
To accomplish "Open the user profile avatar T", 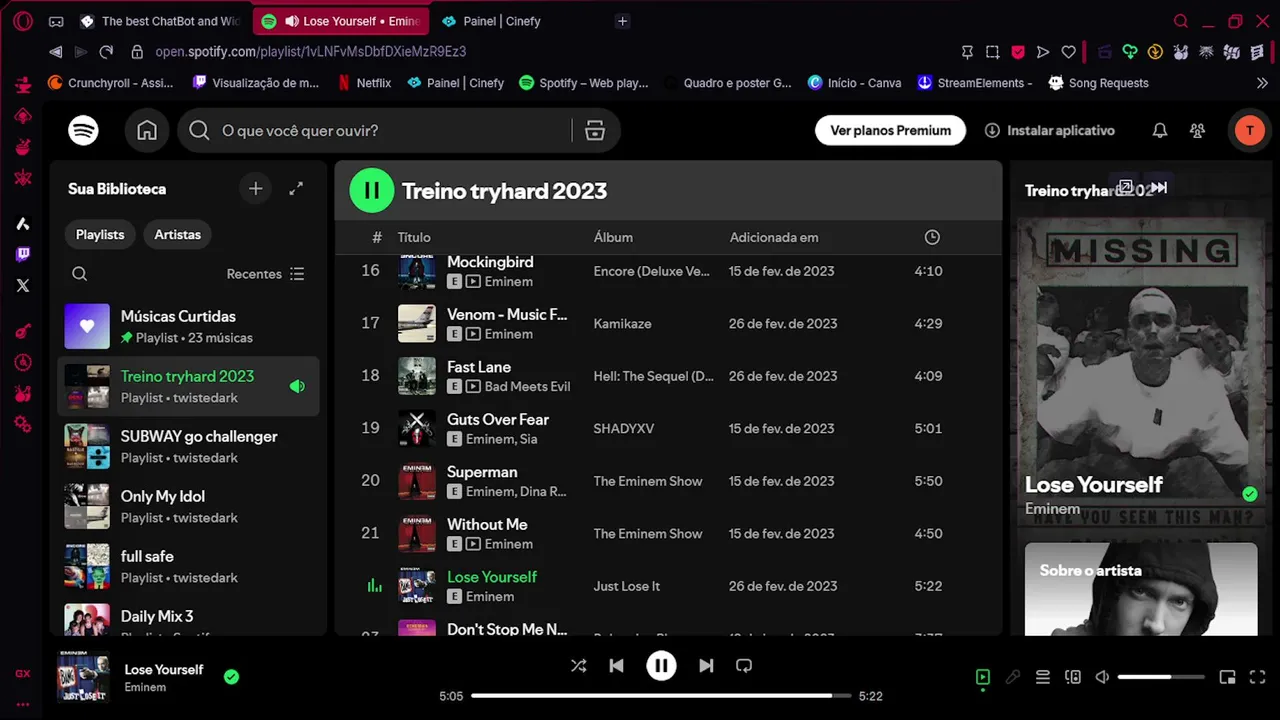I will tap(1249, 131).
